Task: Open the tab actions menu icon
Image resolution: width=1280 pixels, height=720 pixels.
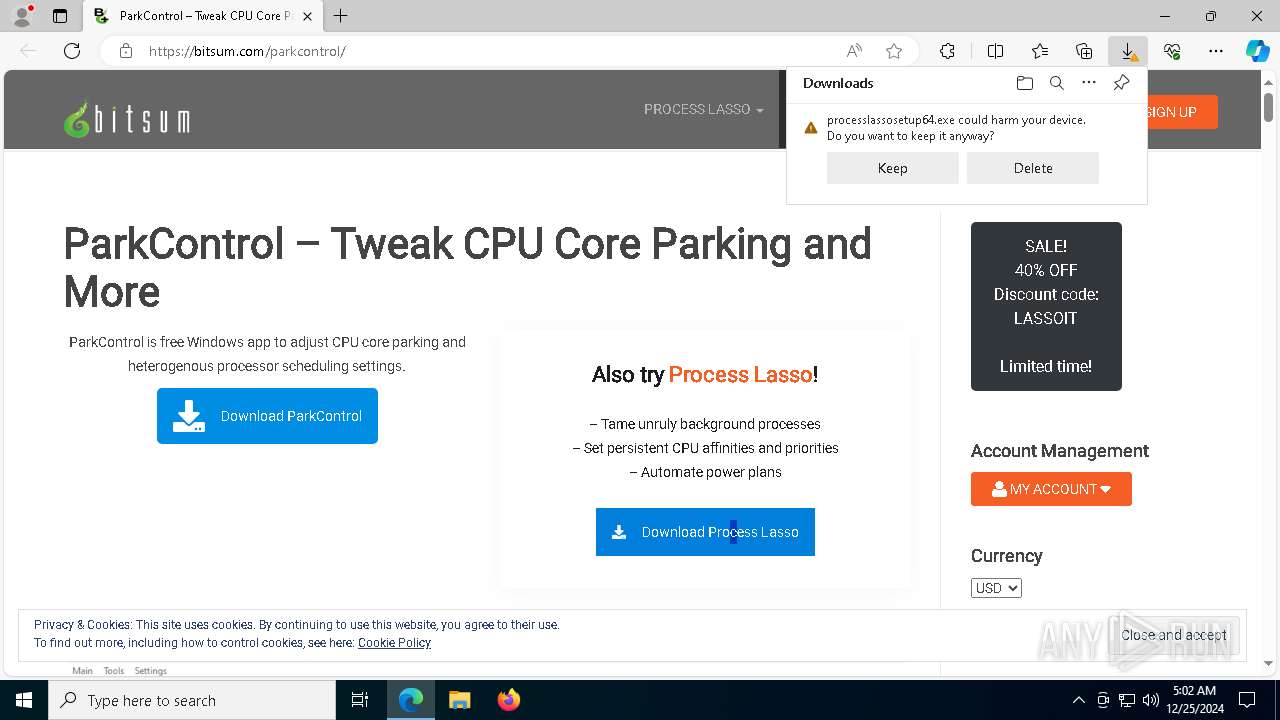Action: [x=60, y=16]
